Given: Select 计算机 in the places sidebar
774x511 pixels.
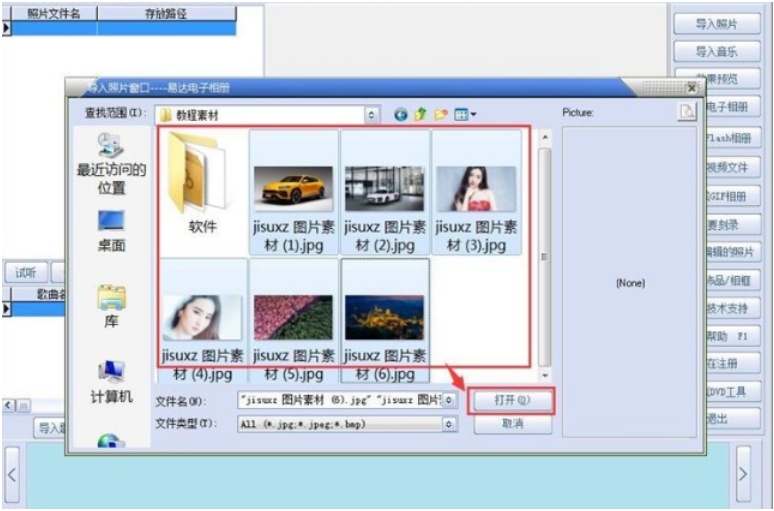Looking at the screenshot, I should coord(111,382).
